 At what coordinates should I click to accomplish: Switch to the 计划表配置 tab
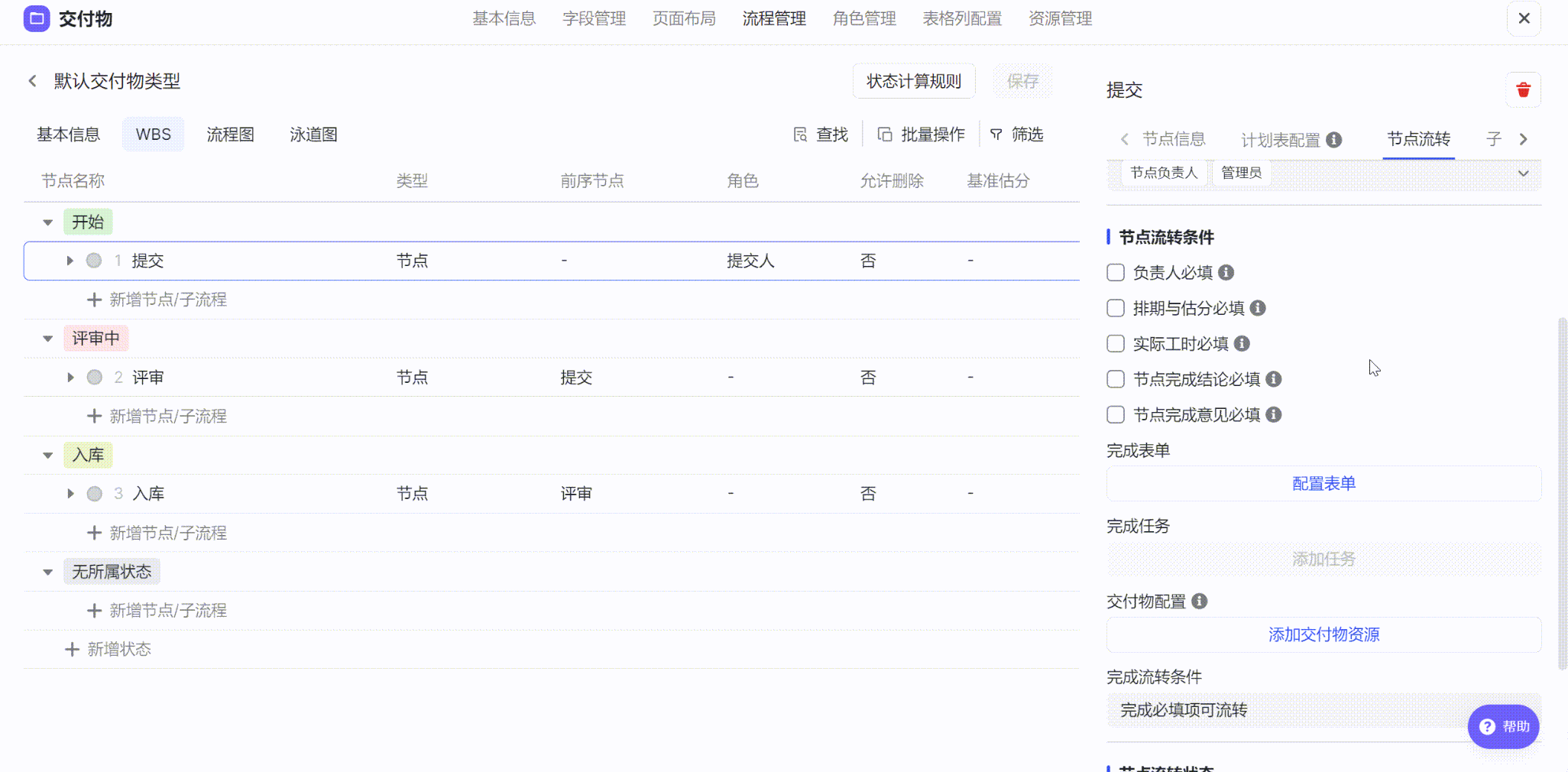click(x=1281, y=140)
